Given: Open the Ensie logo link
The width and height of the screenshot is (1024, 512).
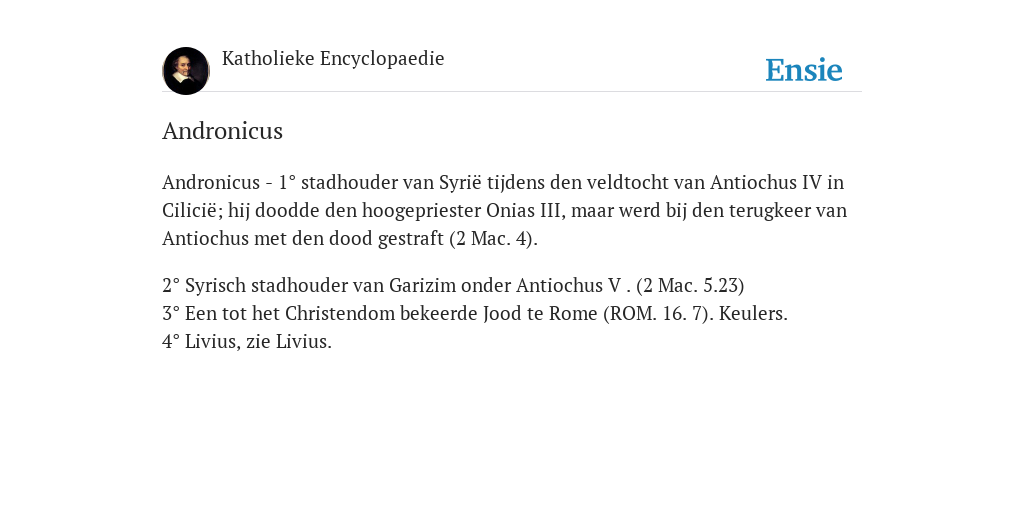Looking at the screenshot, I should [804, 70].
